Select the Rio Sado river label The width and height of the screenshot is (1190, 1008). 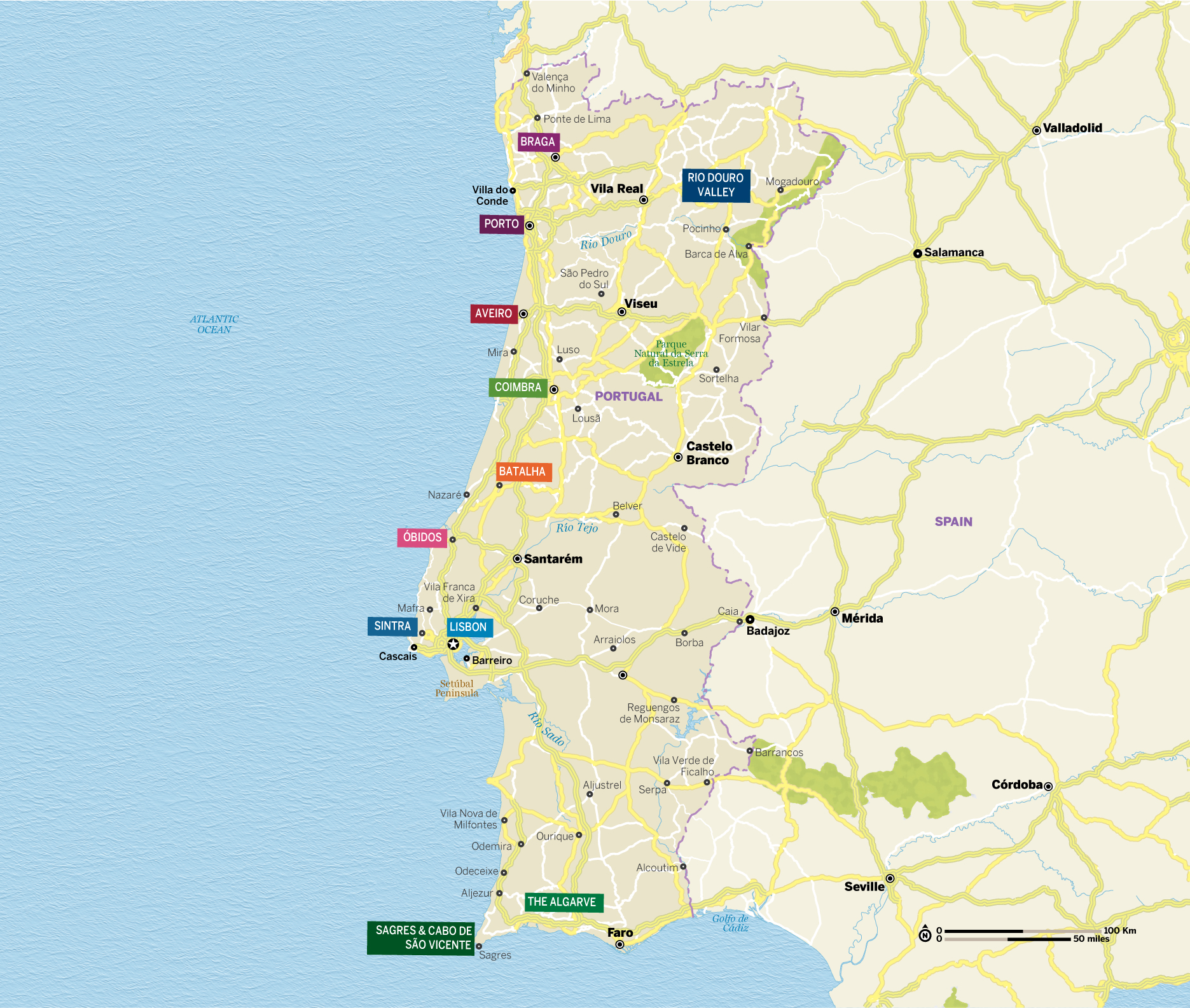pos(546,729)
